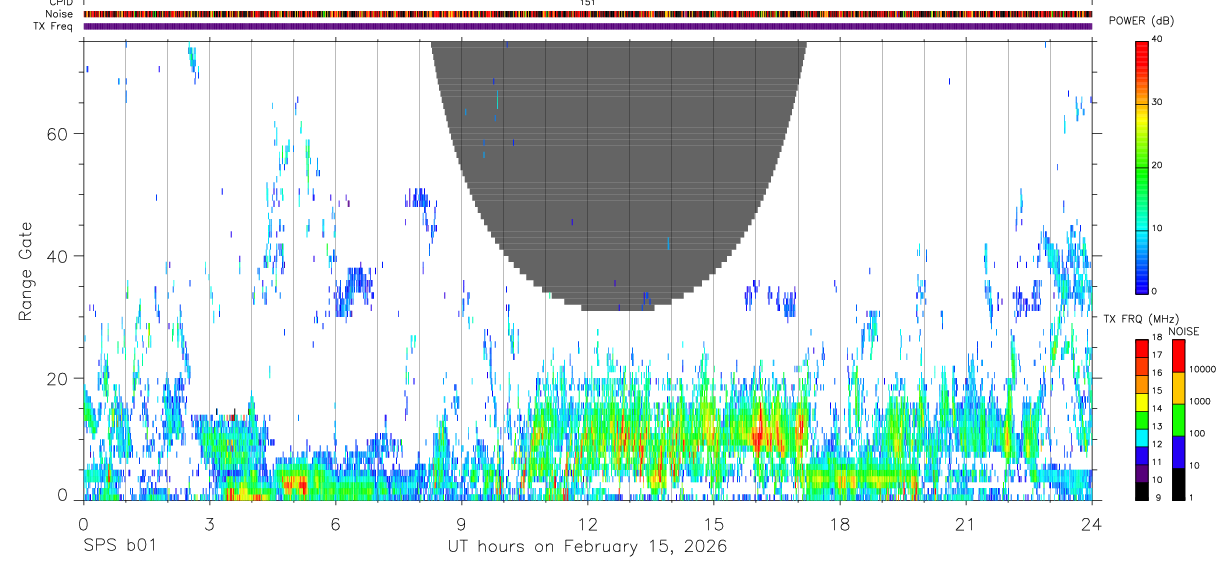Click the 'UT hours on February 15, 2026' label
This screenshot has height=567, width=1228.
coord(587,547)
